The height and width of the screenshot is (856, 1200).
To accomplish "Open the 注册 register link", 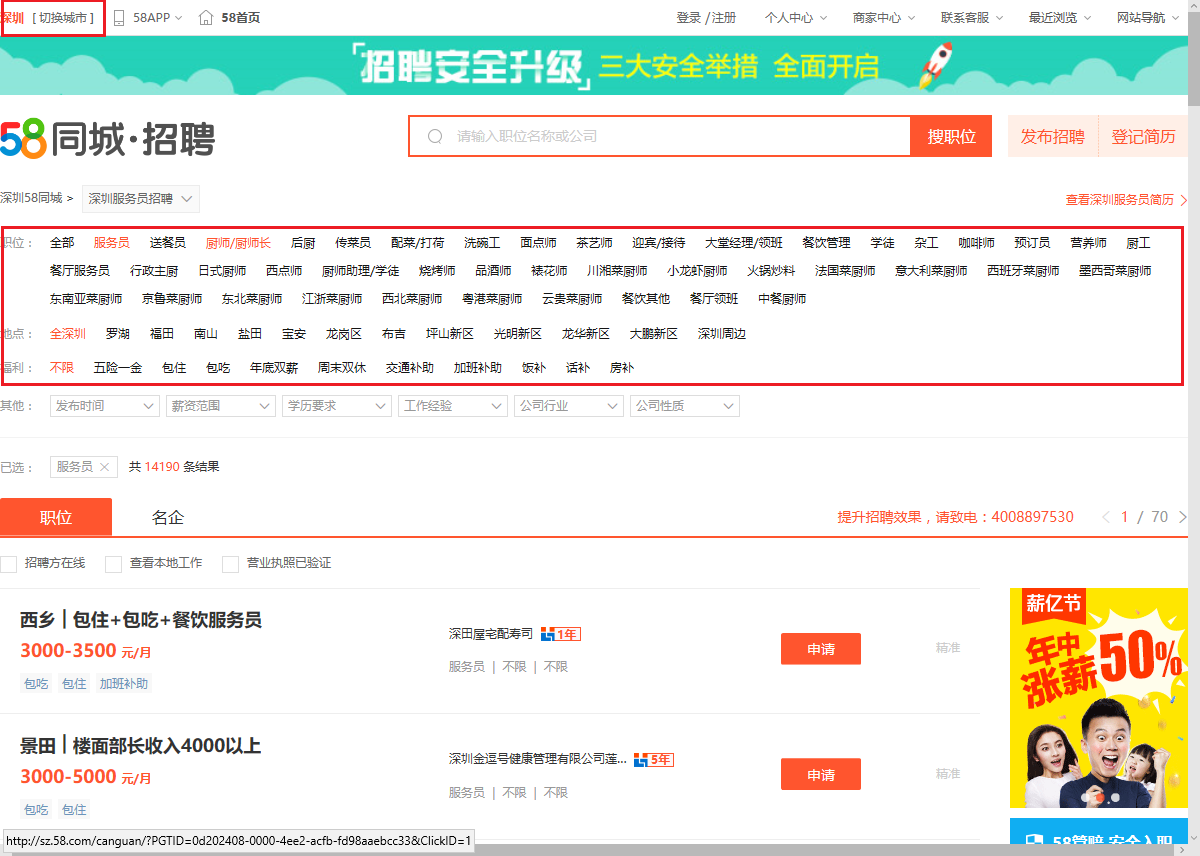I will tap(724, 18).
